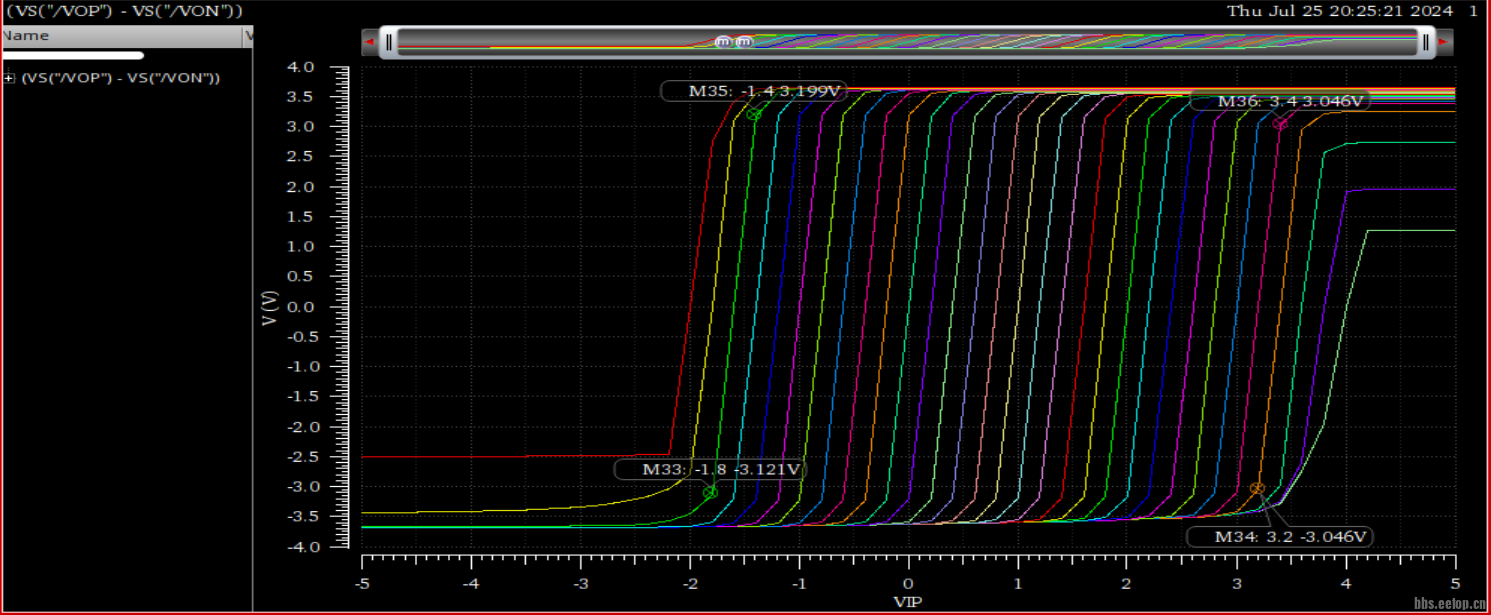This screenshot has width=1491, height=615.
Task: Click the "V (V)" vertical axis title
Action: 271,307
